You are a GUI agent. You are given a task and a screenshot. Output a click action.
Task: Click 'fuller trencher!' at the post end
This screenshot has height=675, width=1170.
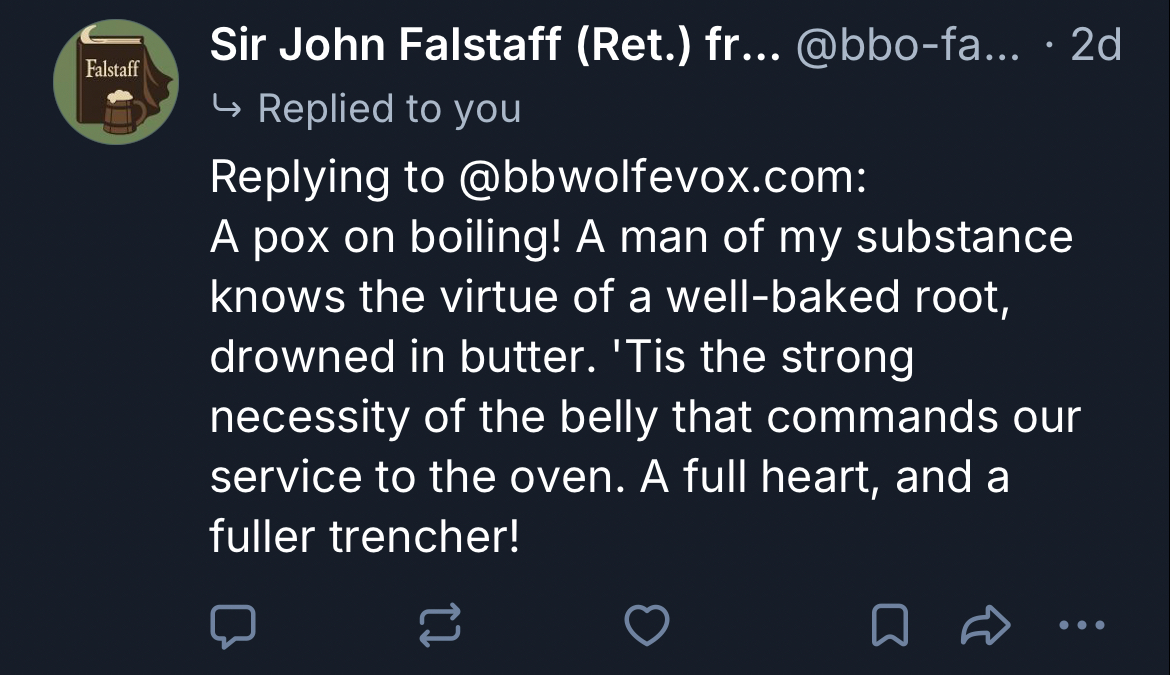coord(365,538)
